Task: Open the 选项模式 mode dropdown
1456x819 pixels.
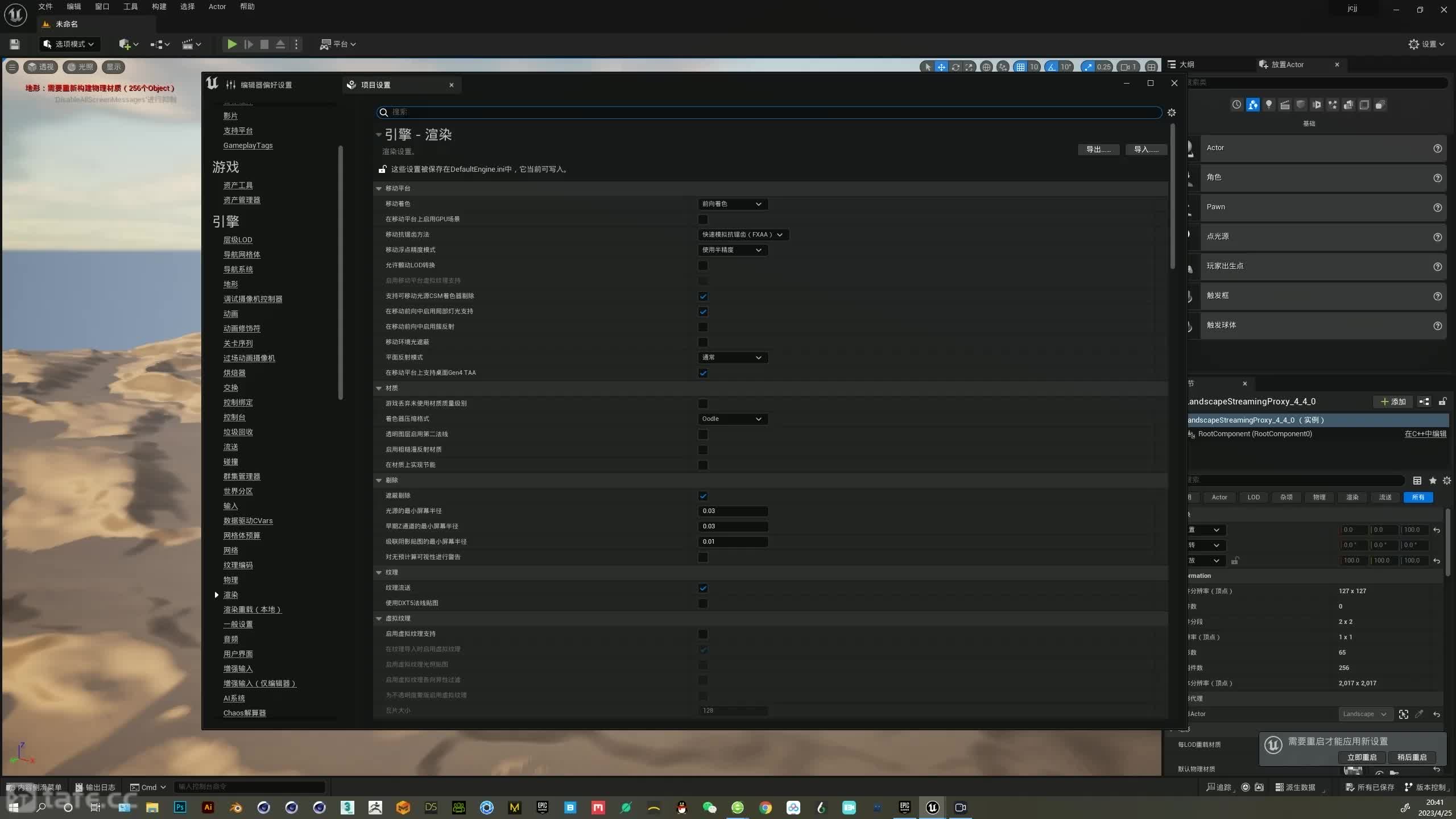Action: [69, 44]
